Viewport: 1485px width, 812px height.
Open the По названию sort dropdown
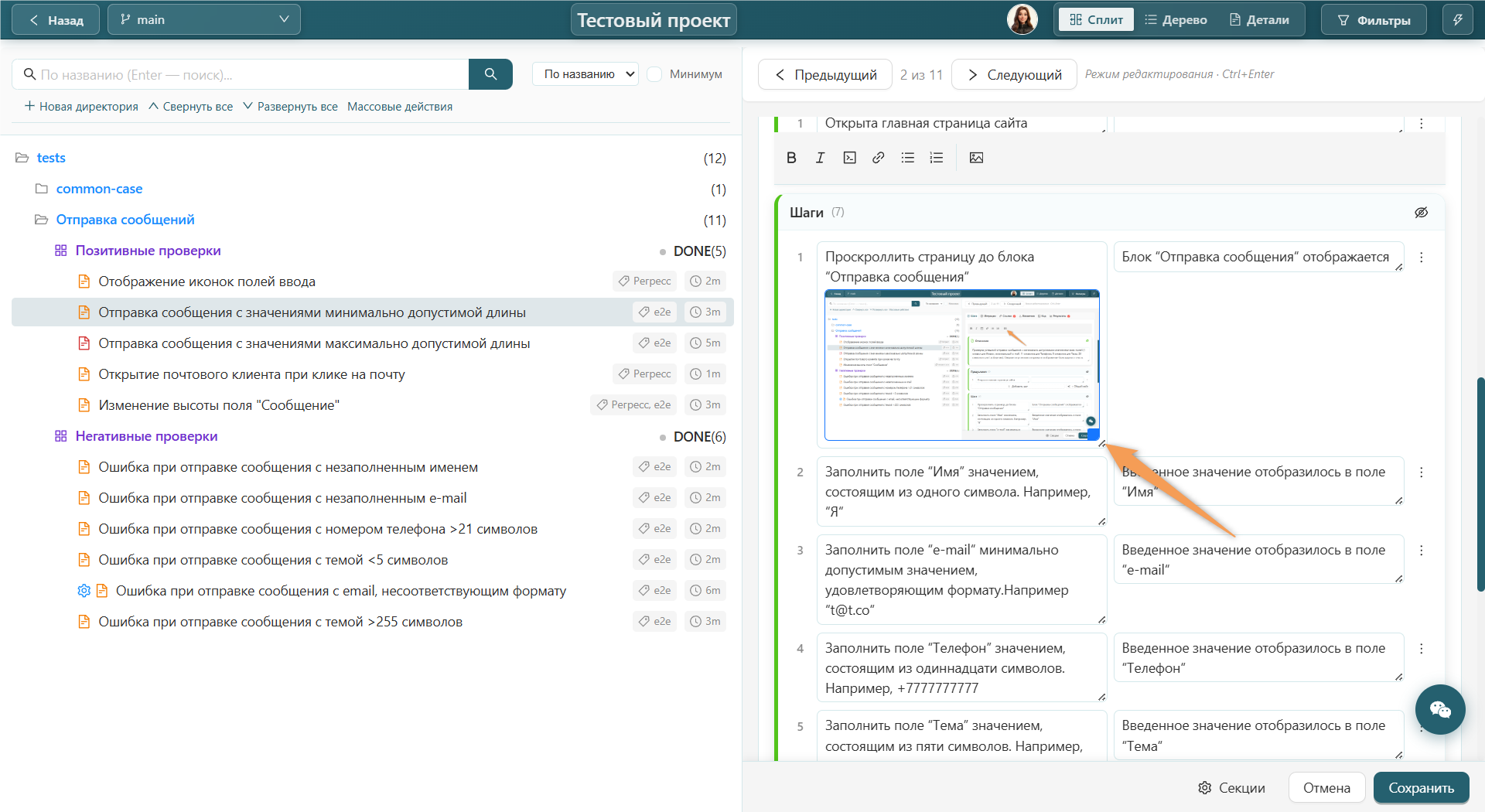point(585,74)
